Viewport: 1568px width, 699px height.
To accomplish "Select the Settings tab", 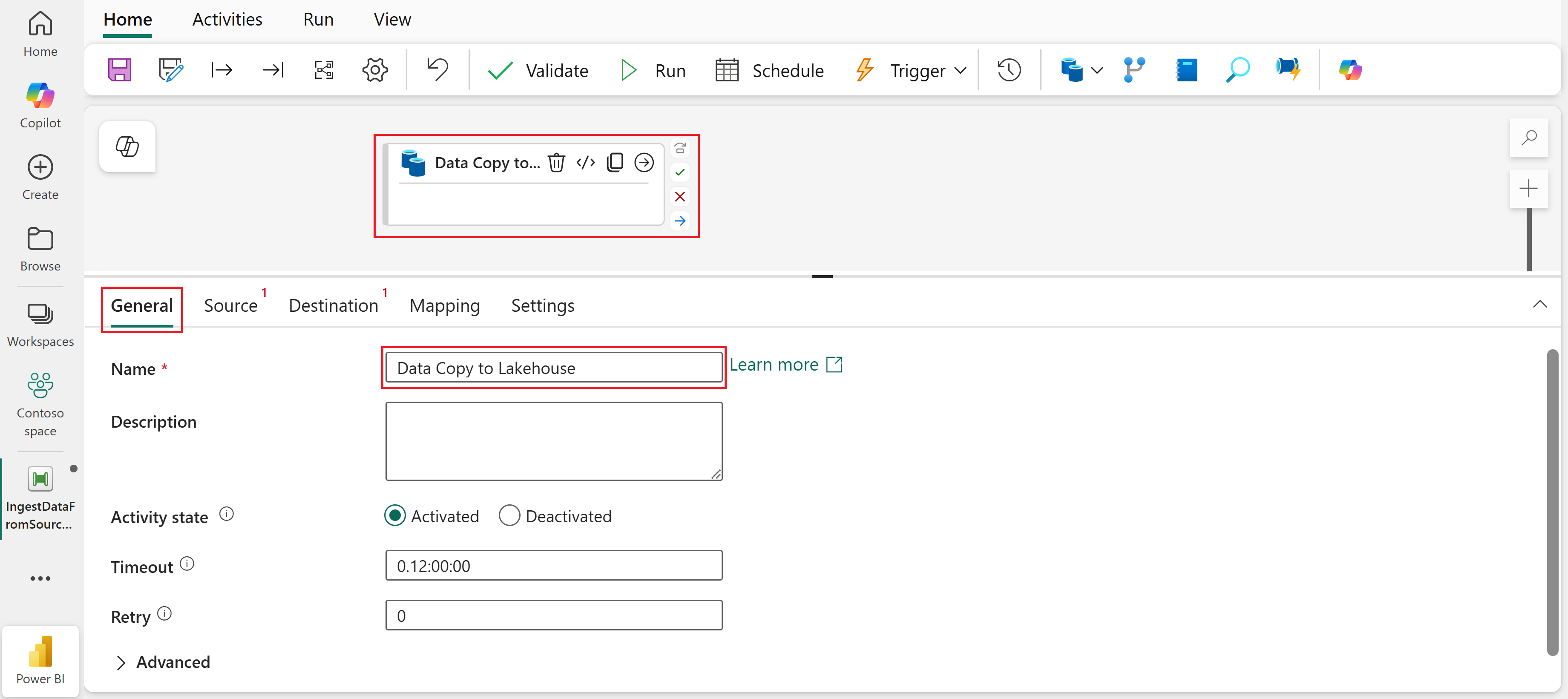I will click(542, 306).
